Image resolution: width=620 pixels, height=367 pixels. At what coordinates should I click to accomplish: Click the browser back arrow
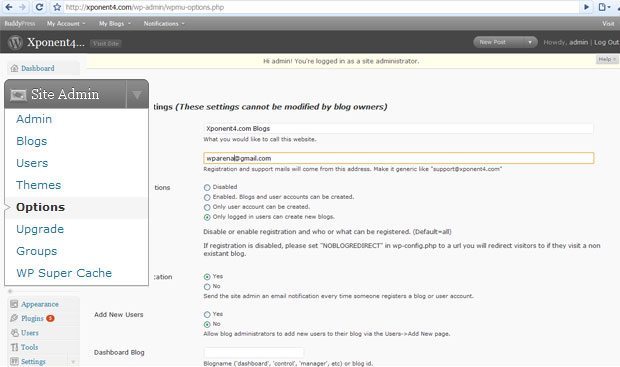(8, 7)
